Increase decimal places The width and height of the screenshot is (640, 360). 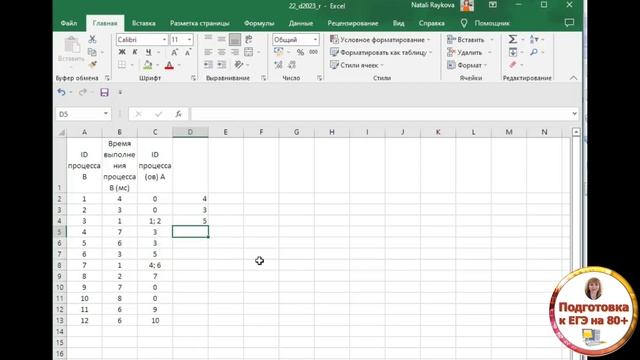click(278, 64)
